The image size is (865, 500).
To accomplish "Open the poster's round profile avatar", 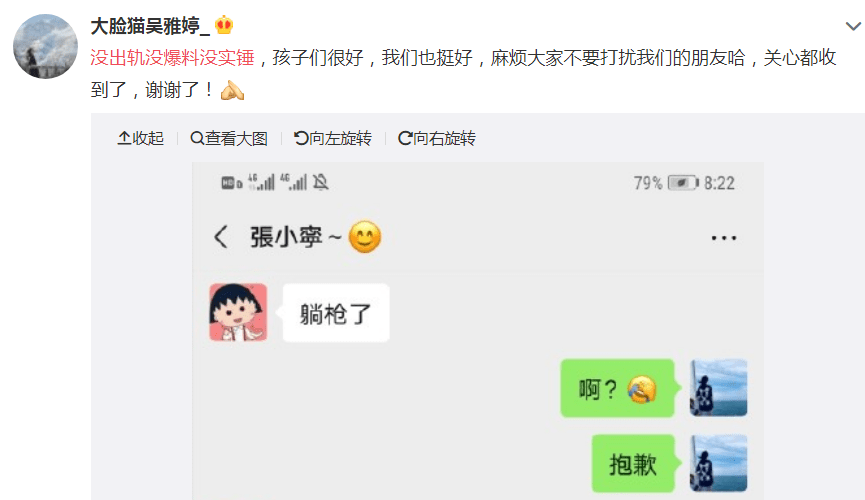I will coord(45,46).
